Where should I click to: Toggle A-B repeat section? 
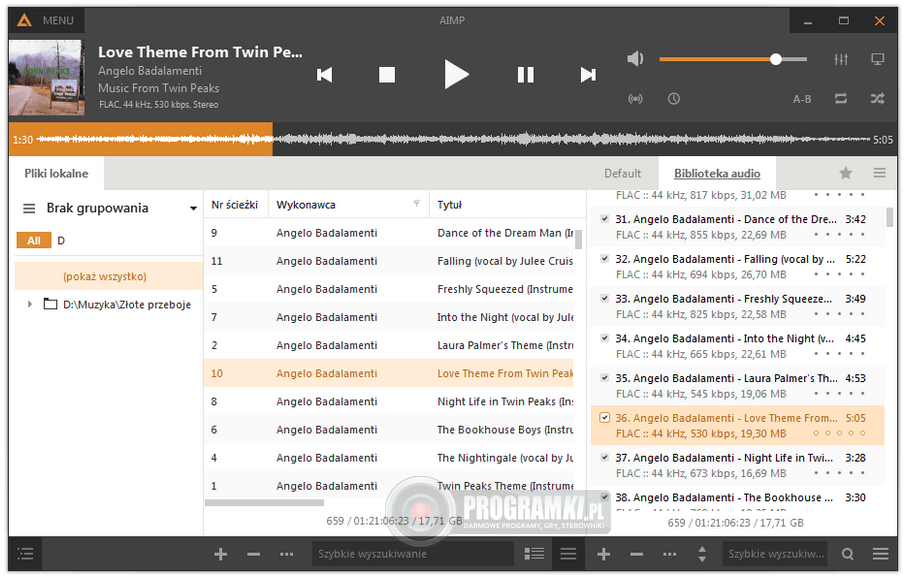coord(802,99)
